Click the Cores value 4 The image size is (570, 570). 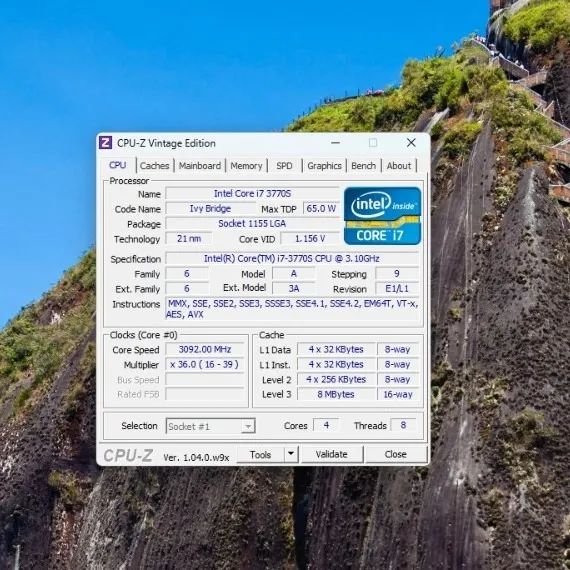pyautogui.click(x=326, y=425)
